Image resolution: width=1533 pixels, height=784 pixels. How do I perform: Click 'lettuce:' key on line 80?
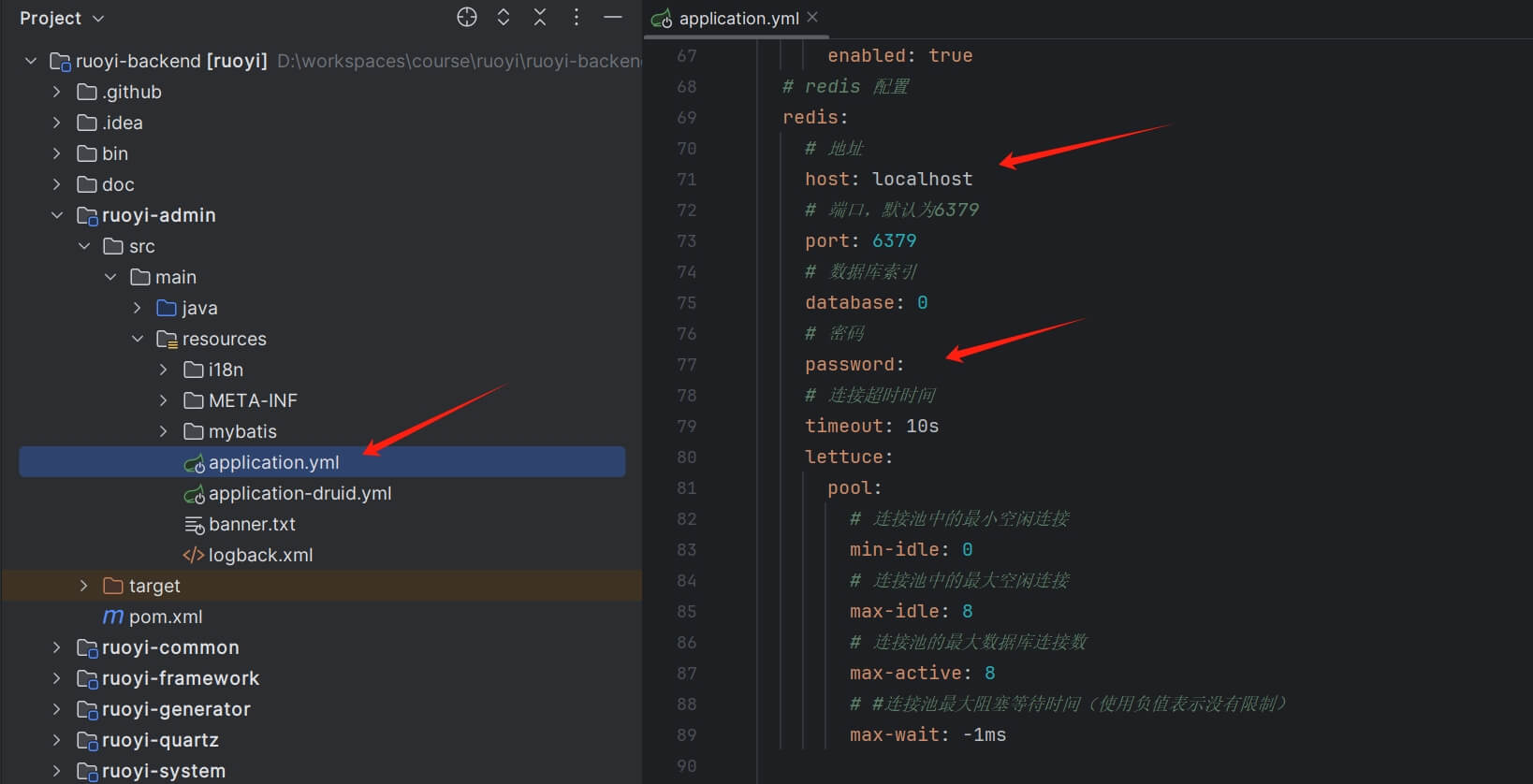849,457
